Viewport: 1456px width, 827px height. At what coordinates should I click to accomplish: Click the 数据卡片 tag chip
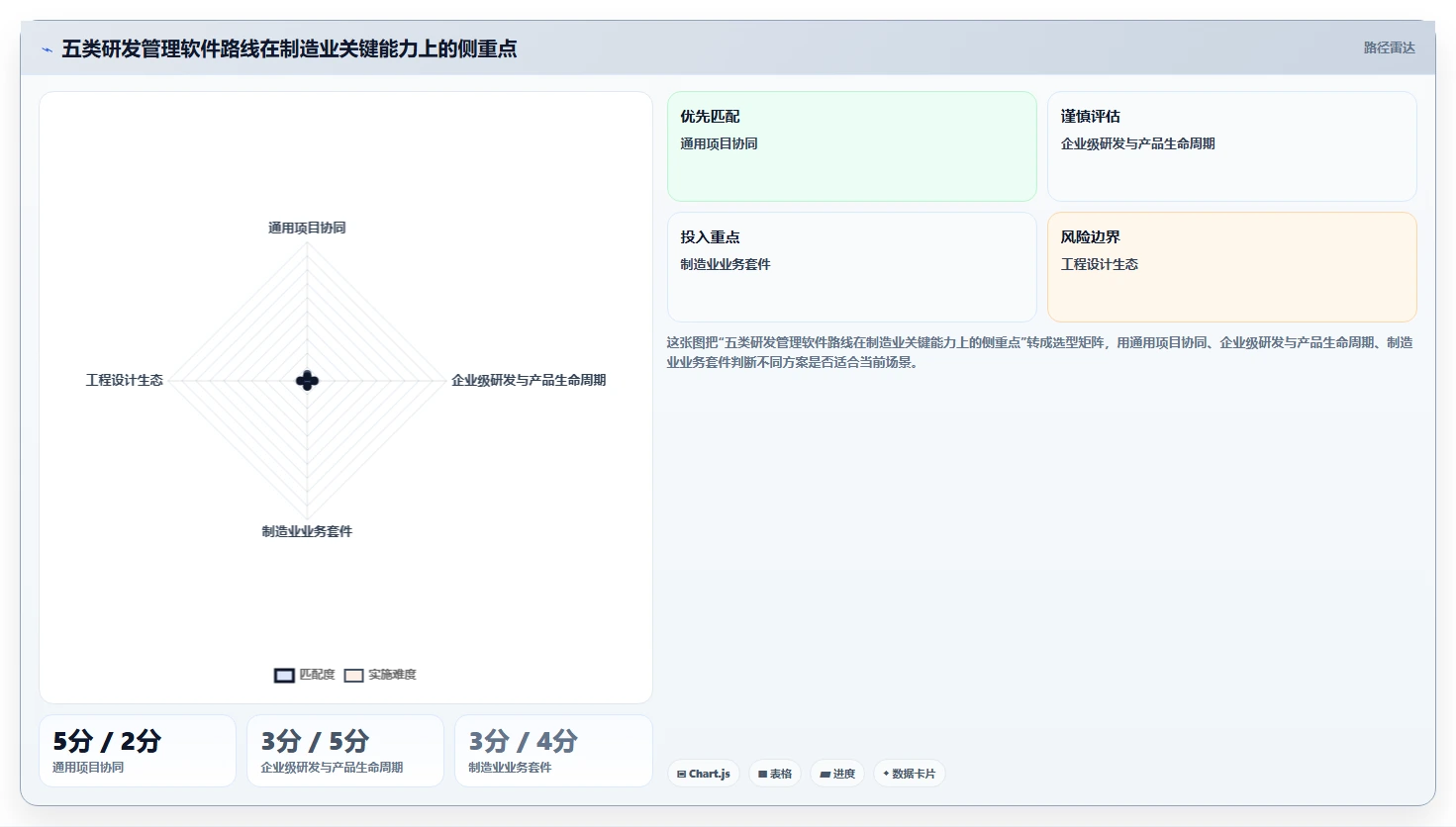point(910,774)
